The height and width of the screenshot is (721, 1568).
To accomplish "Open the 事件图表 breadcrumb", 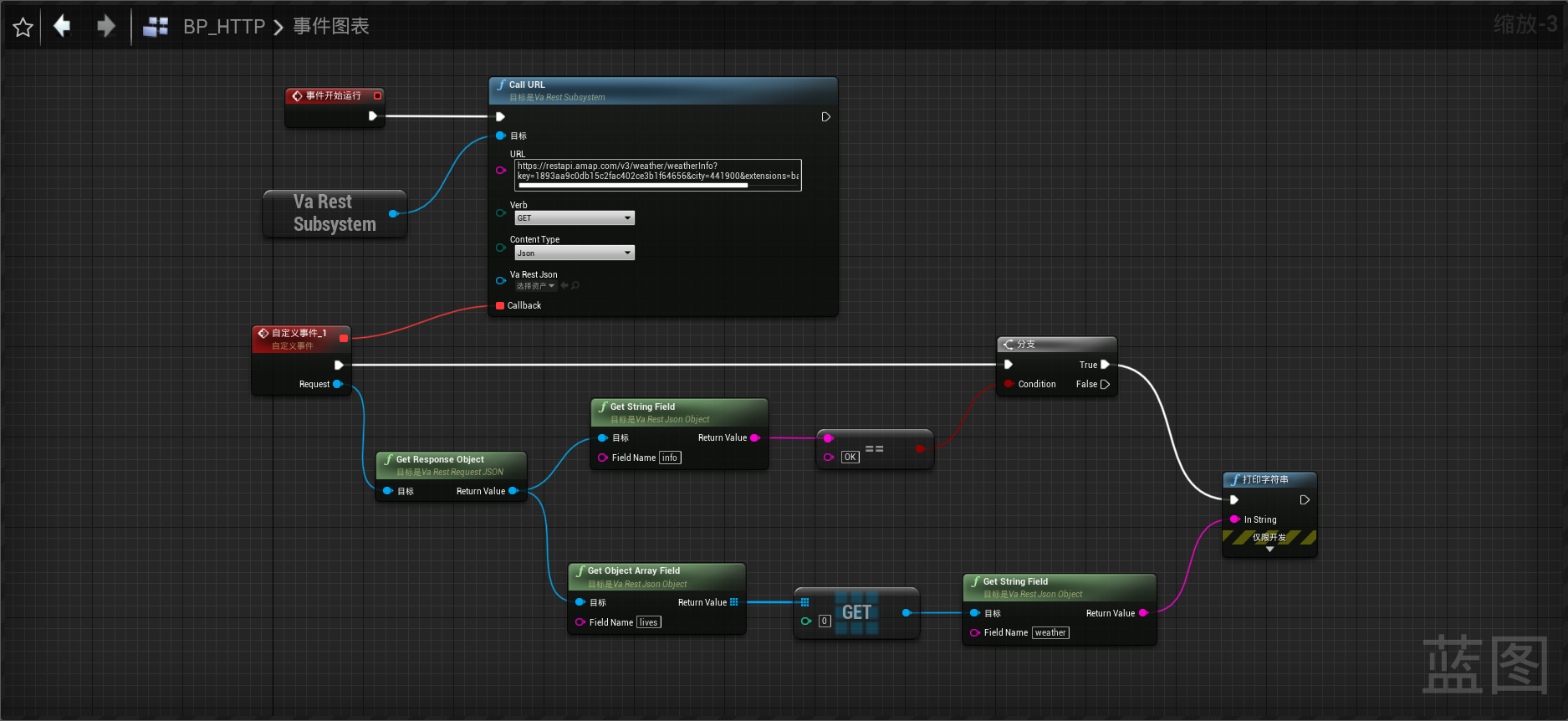I will 331,27.
